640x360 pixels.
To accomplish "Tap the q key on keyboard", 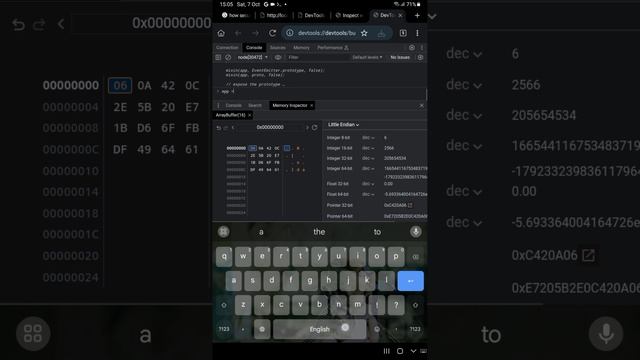I will point(224,257).
